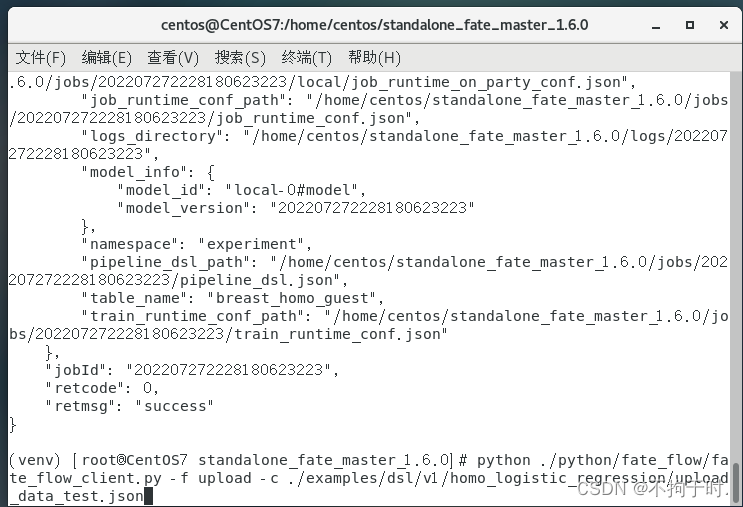Open the 搜索(S) menu
The height and width of the screenshot is (507, 743).
[x=240, y=58]
